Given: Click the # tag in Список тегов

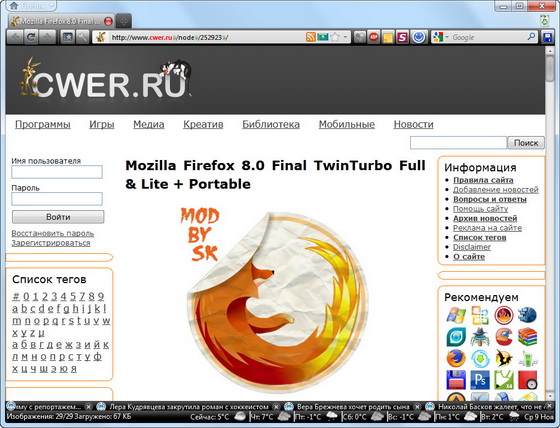Looking at the screenshot, I should (16, 297).
